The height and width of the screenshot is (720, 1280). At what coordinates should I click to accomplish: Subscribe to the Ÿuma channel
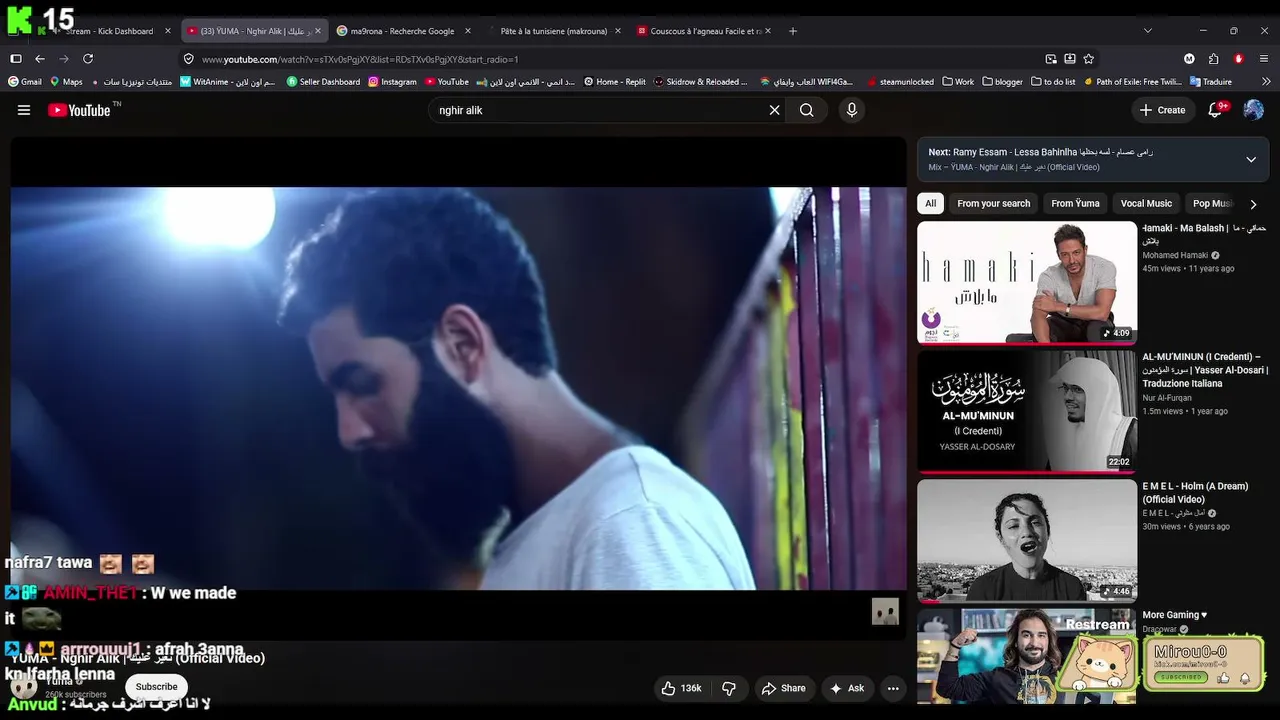coord(156,687)
